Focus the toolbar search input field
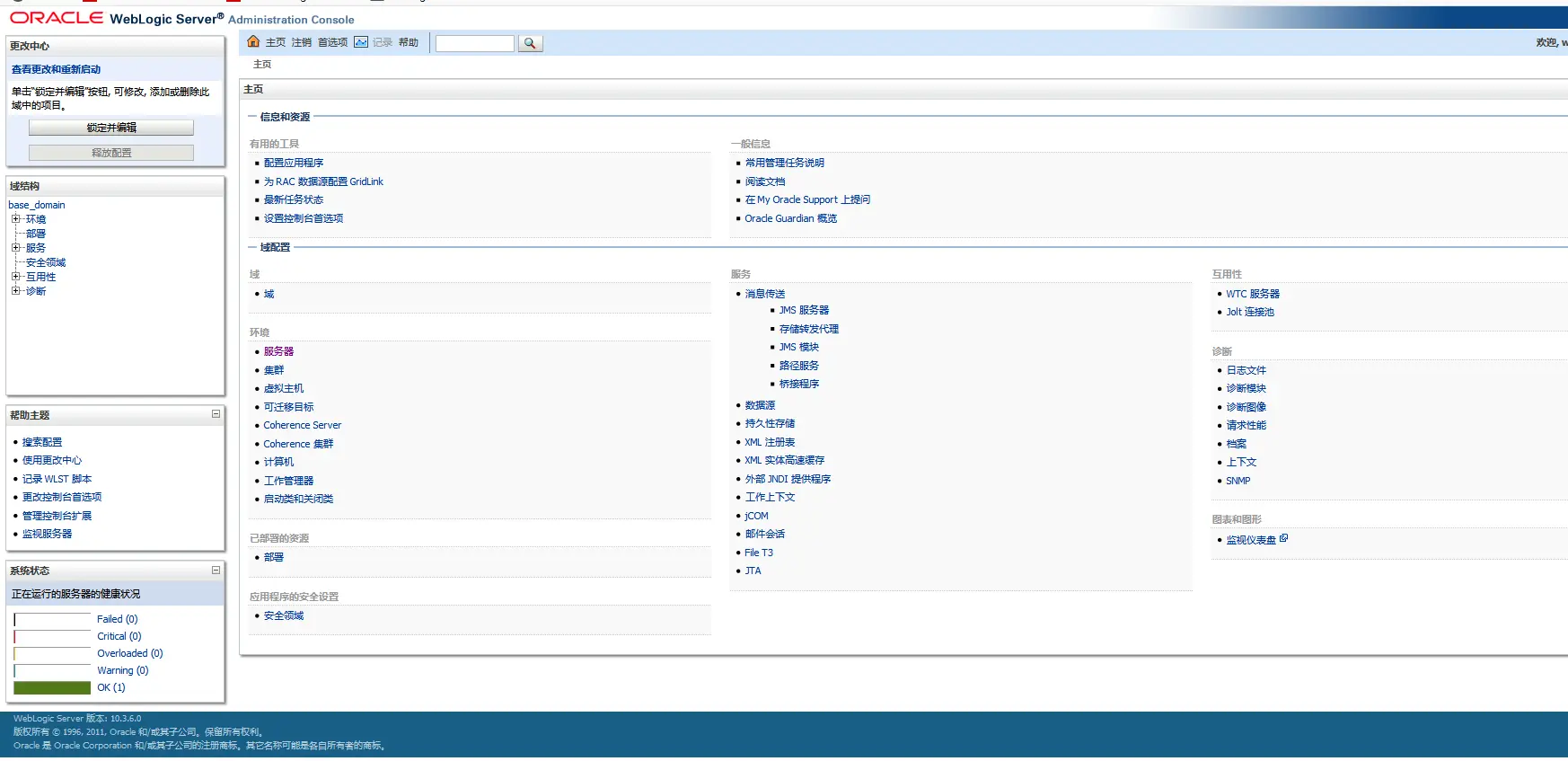 [474, 43]
